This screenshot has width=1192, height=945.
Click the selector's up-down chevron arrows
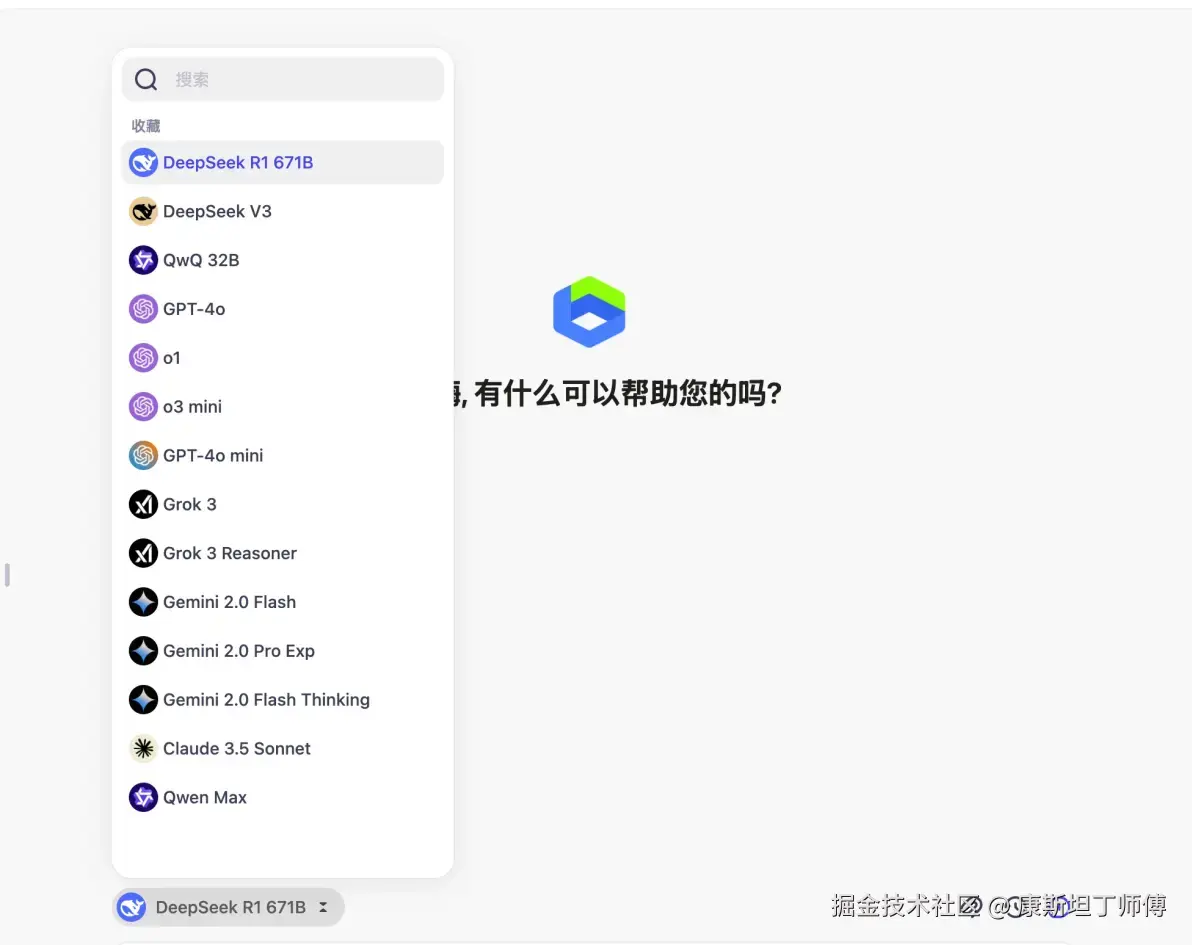point(323,907)
